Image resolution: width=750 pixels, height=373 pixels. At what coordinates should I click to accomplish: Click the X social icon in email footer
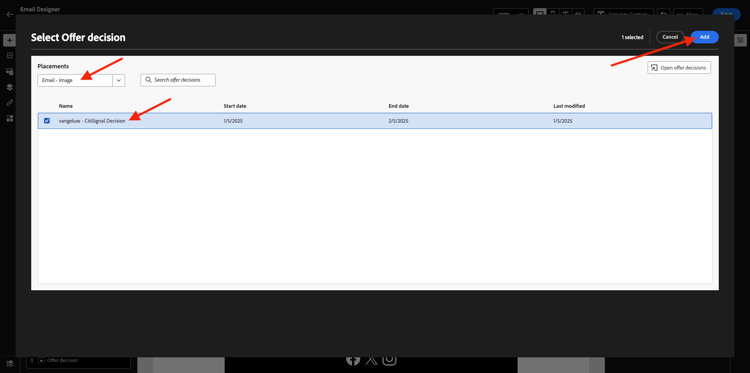371,360
